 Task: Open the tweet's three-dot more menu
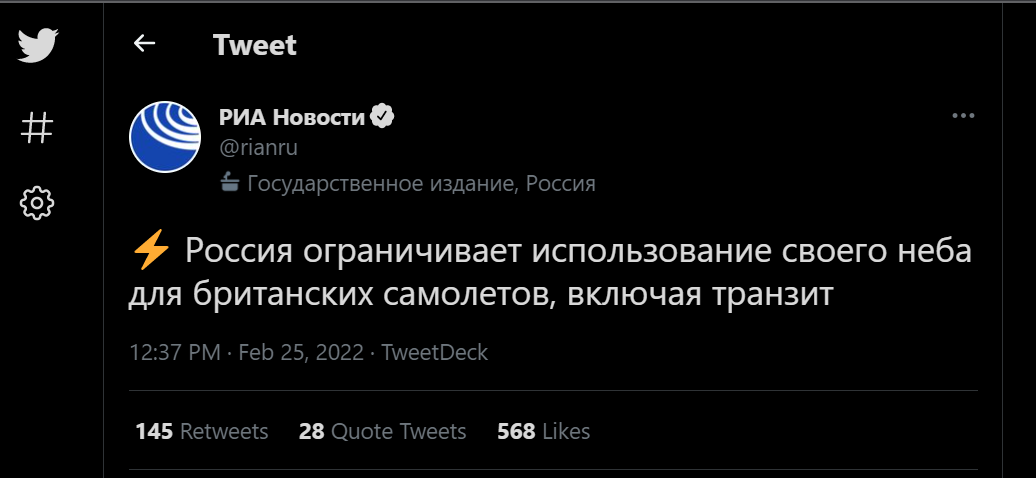click(x=963, y=116)
